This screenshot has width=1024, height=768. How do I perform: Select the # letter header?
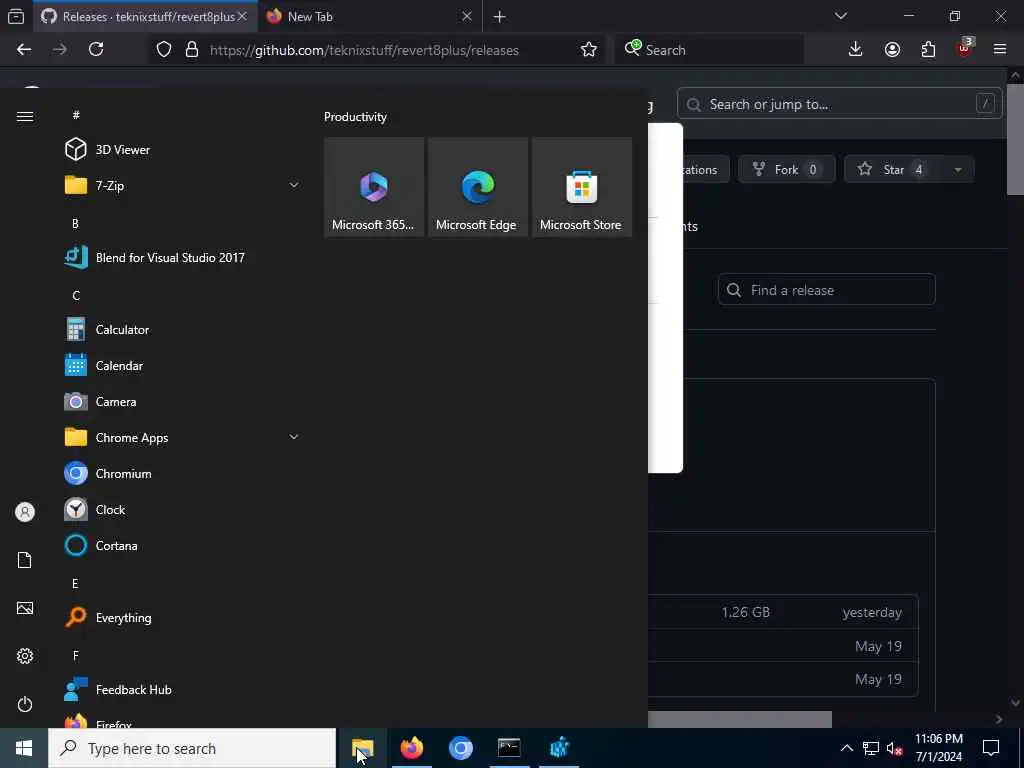76,115
